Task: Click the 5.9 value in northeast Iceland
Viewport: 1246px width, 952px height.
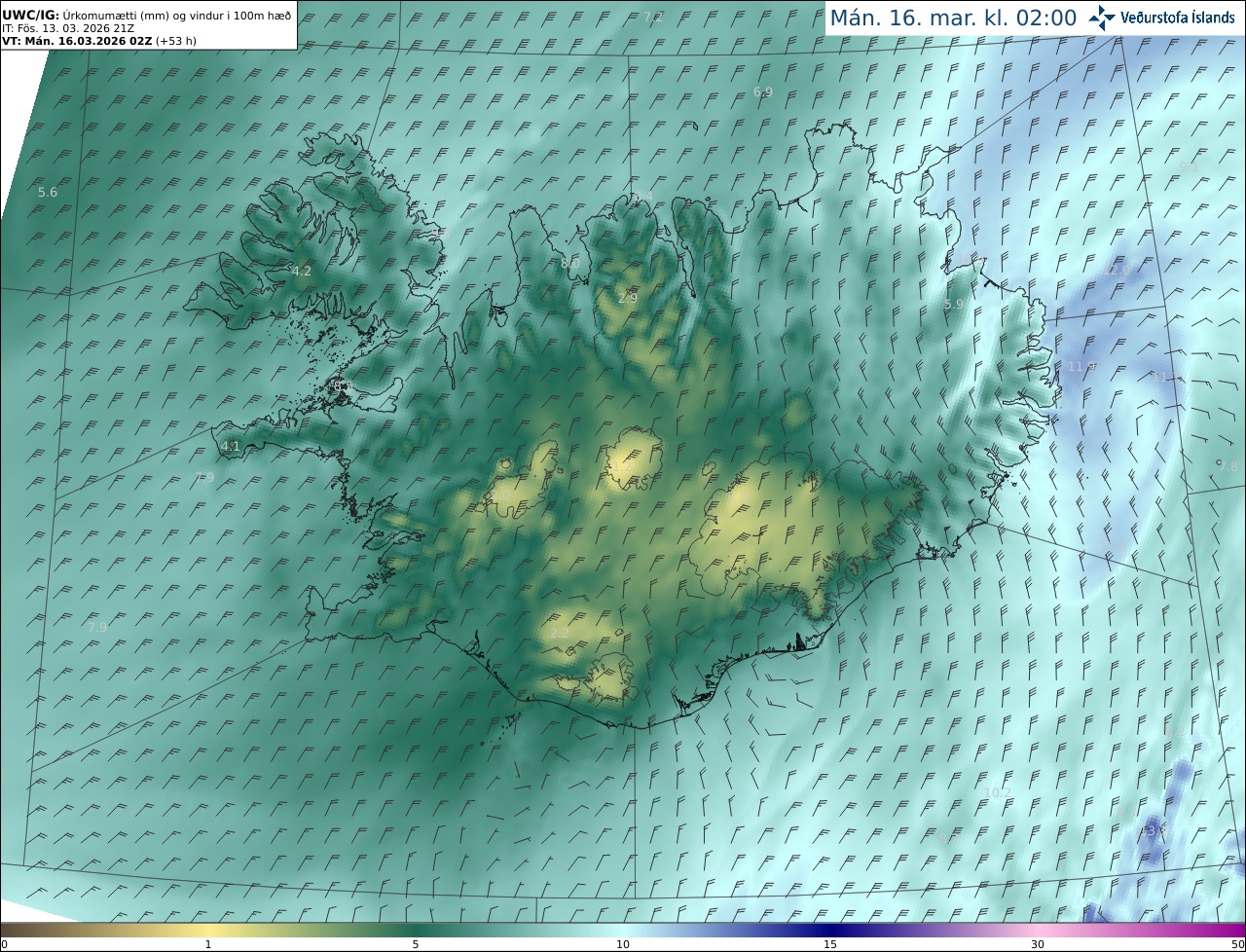Action: pos(954,305)
